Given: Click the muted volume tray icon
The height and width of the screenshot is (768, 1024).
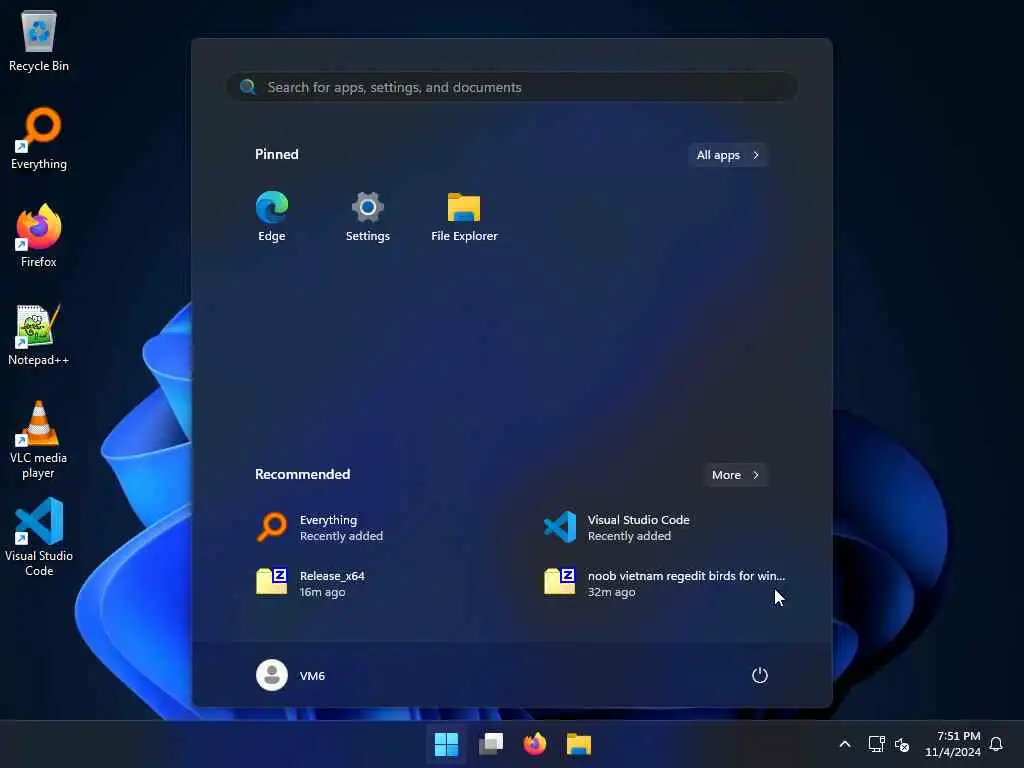Looking at the screenshot, I should tap(902, 744).
